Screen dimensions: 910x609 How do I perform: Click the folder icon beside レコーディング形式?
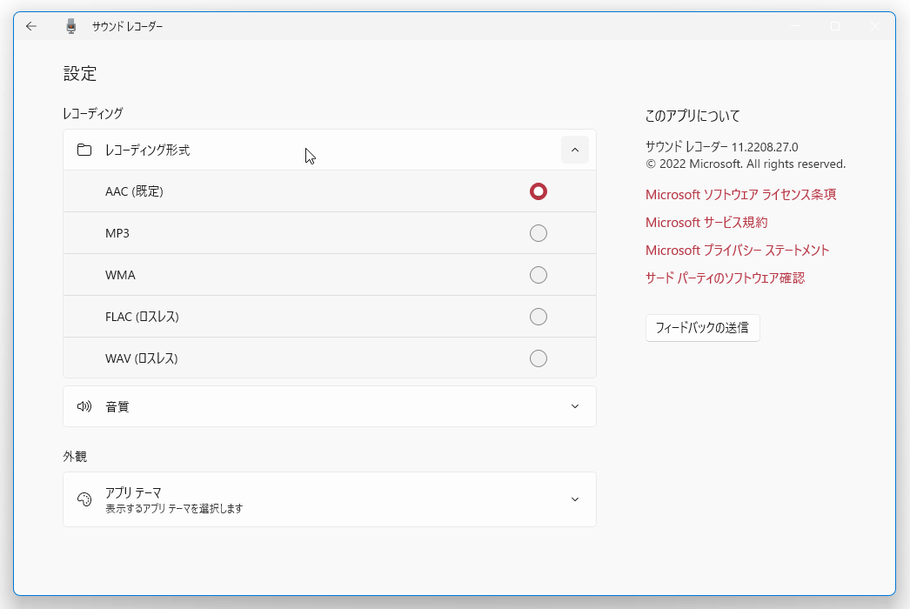pyautogui.click(x=84, y=150)
